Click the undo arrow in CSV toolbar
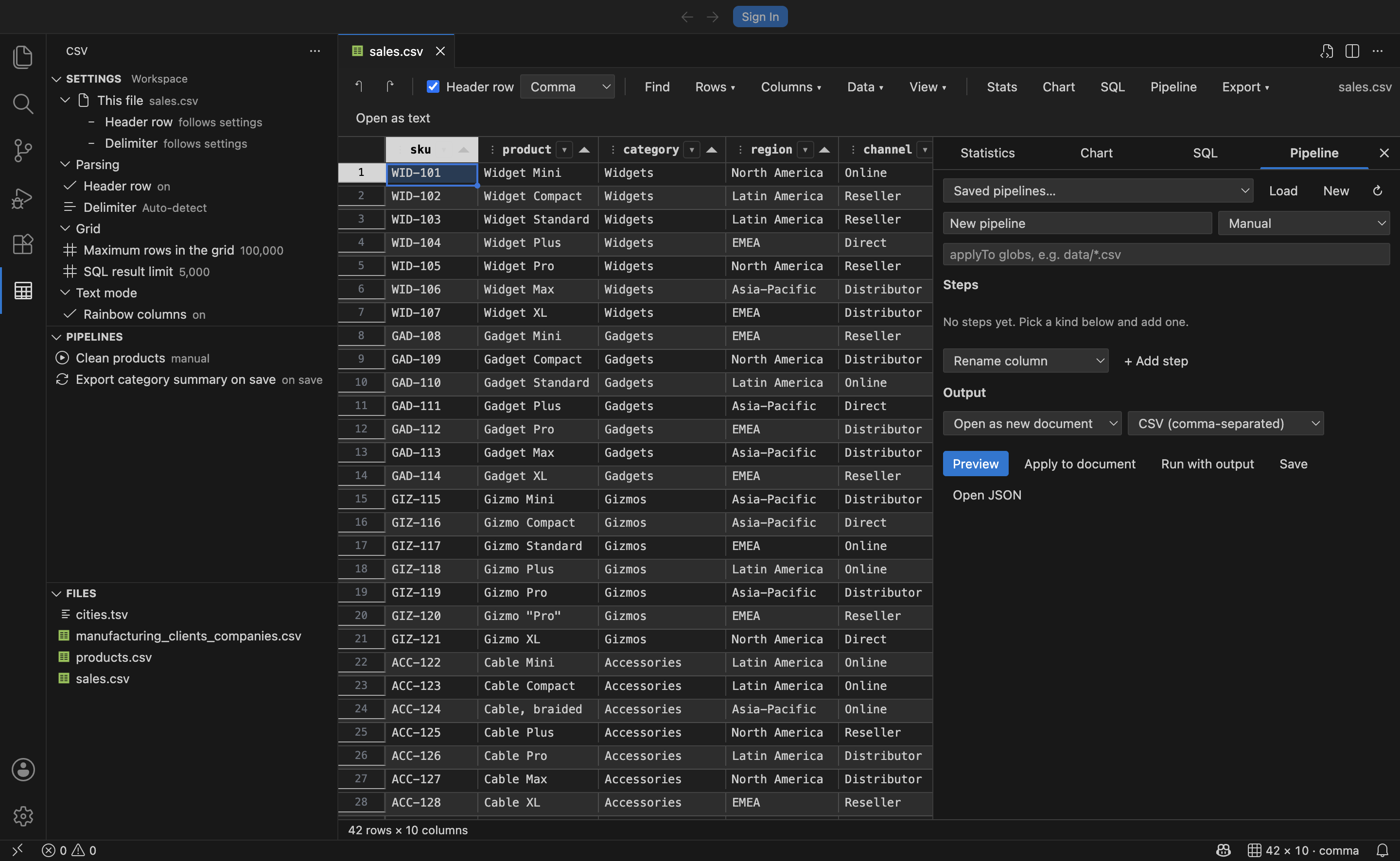Image resolution: width=1400 pixels, height=861 pixels. pyautogui.click(x=359, y=86)
